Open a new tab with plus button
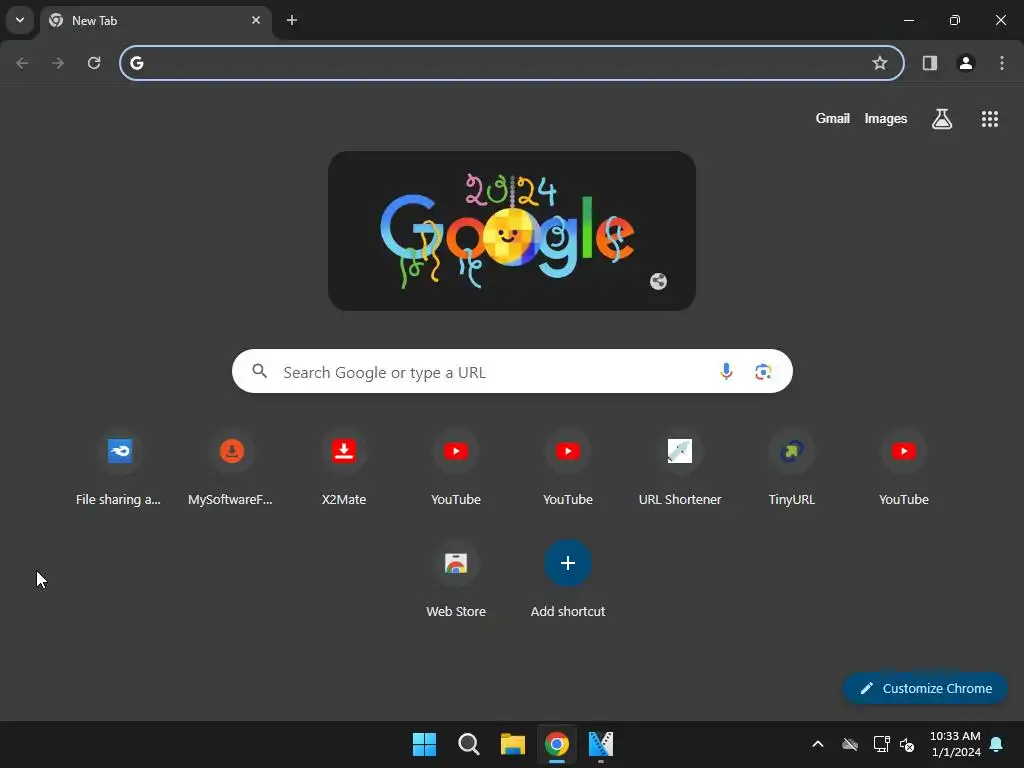 [x=292, y=20]
